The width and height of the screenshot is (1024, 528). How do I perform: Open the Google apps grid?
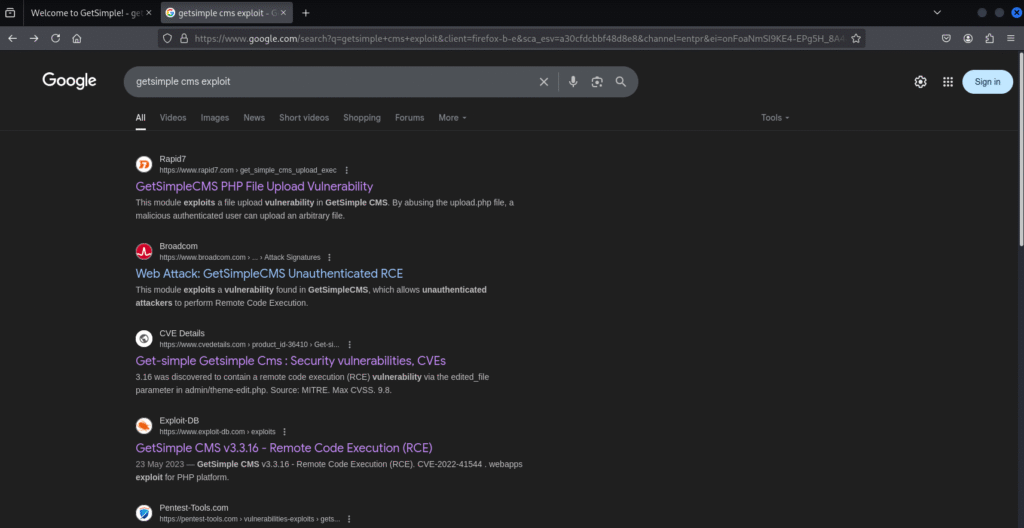[x=948, y=82]
